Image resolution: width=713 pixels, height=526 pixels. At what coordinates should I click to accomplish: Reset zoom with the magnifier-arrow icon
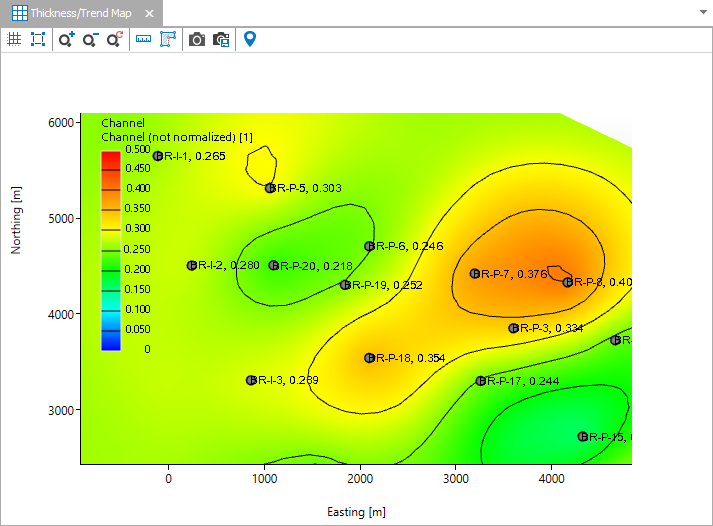pos(114,39)
